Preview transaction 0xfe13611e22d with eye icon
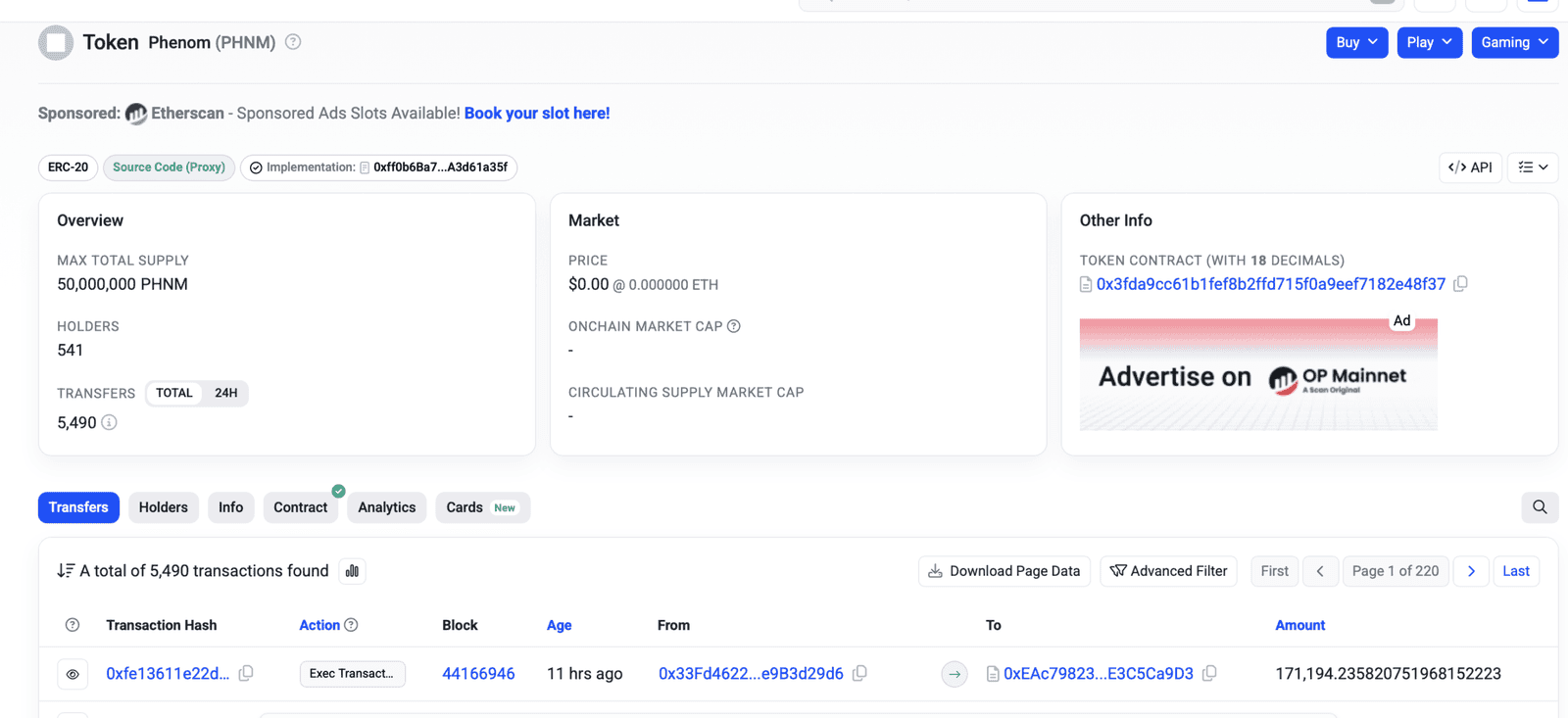1568x718 pixels. (73, 674)
